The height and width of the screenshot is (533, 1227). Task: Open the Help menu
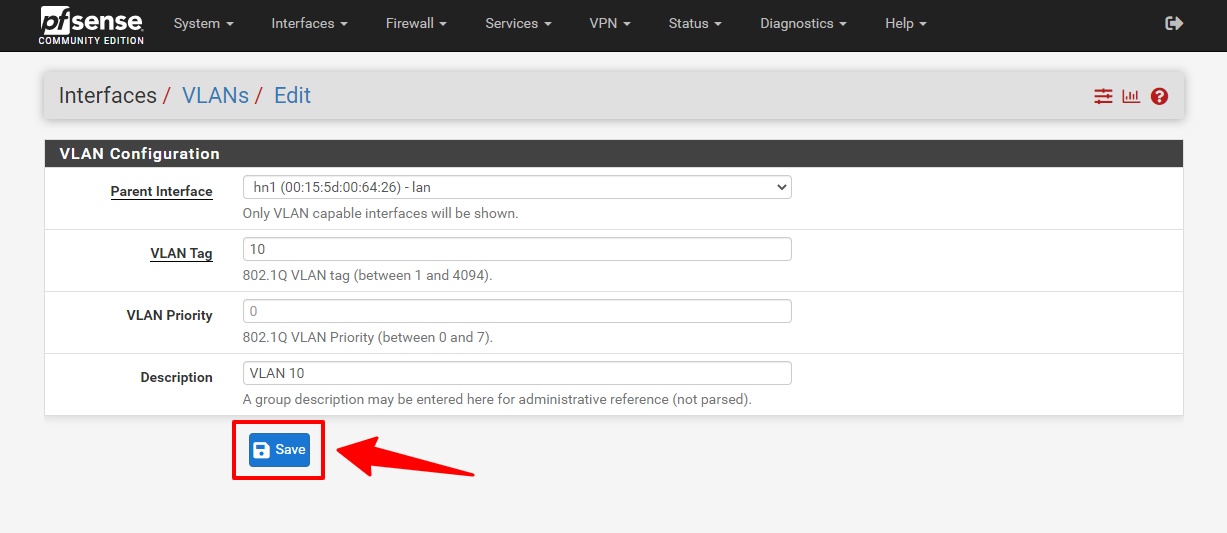pos(905,23)
